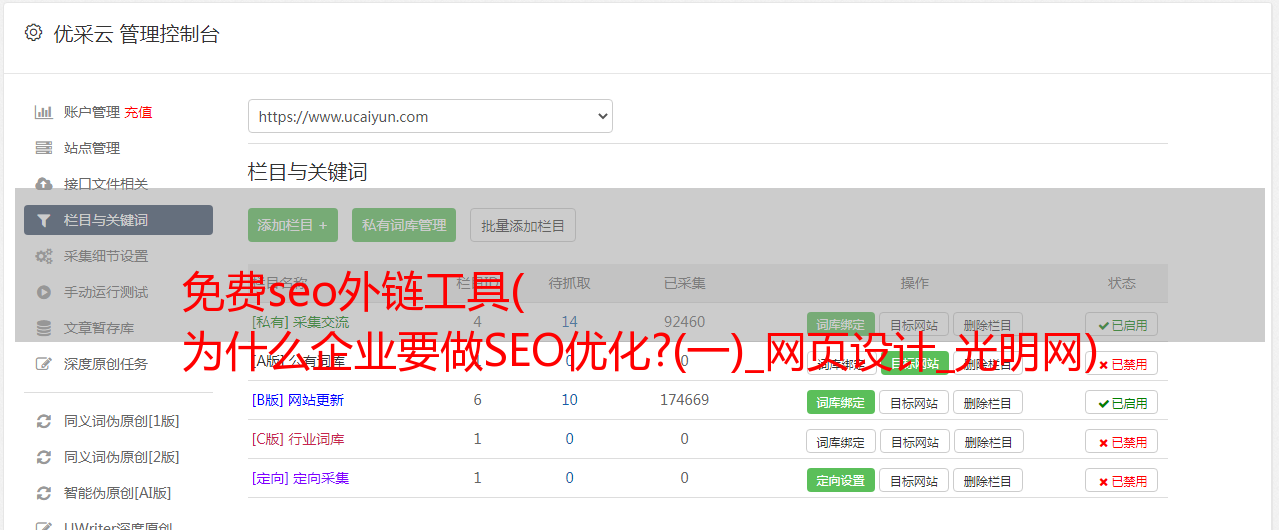Click 删除栏目 for 采集交流 row
The height and width of the screenshot is (530, 1279).
[x=988, y=325]
